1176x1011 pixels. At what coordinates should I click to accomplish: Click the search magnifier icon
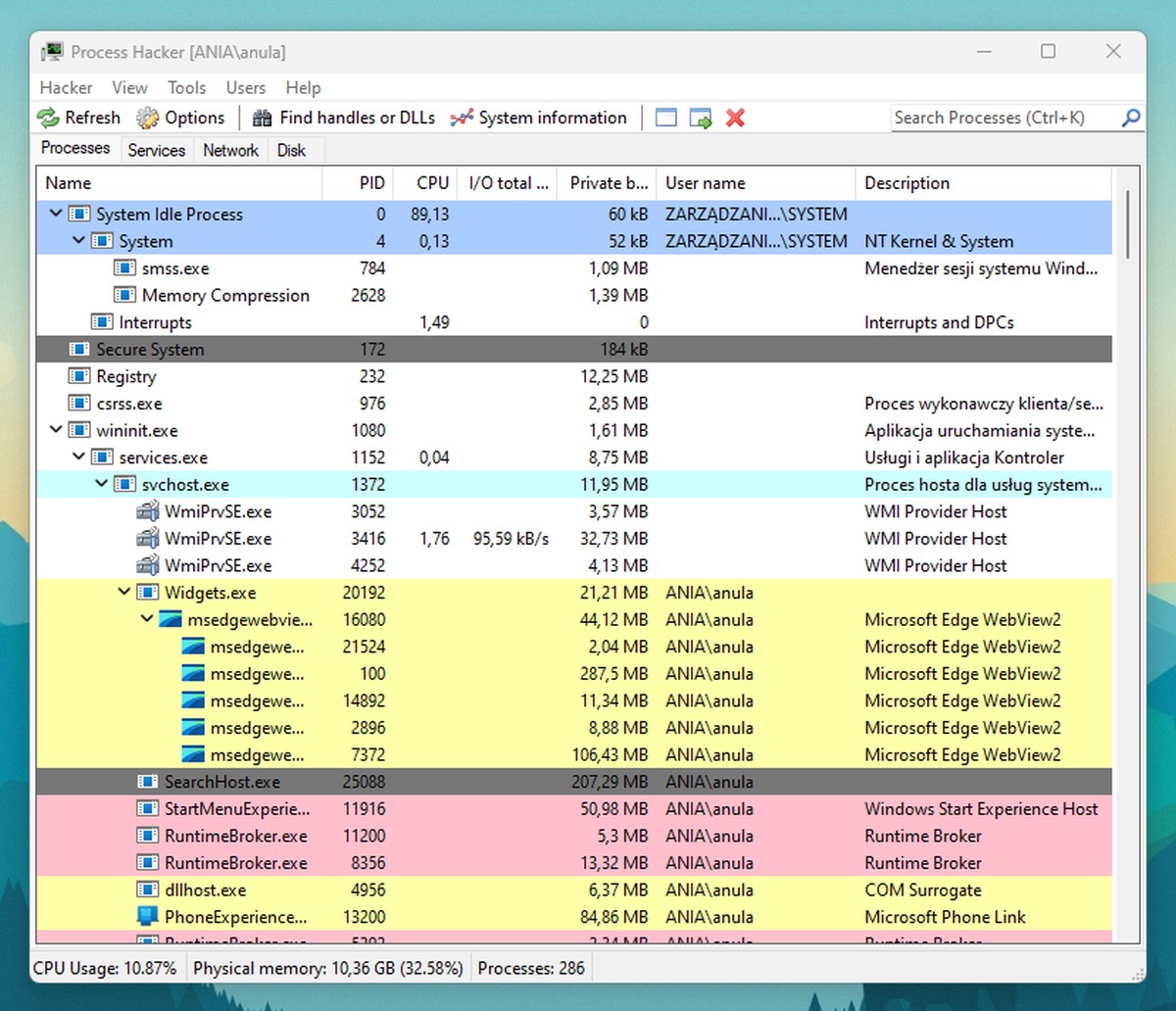point(1130,119)
